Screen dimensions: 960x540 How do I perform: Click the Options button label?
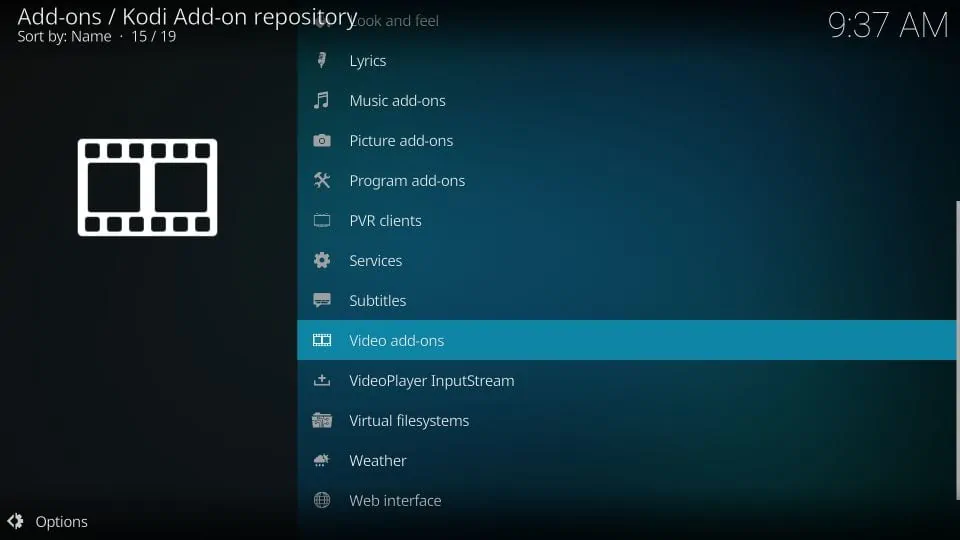[61, 522]
